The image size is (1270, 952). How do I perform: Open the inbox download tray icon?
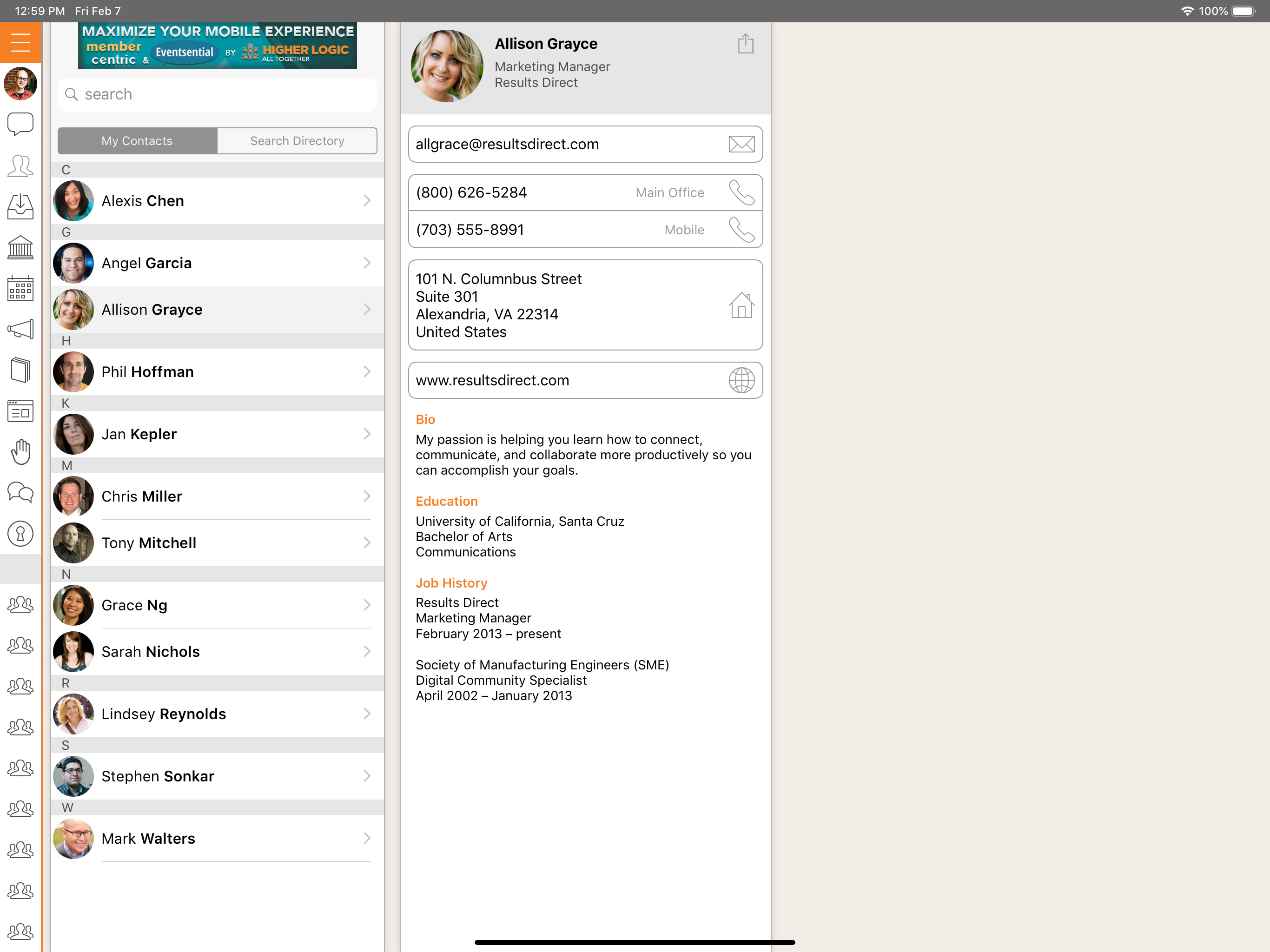(x=20, y=207)
